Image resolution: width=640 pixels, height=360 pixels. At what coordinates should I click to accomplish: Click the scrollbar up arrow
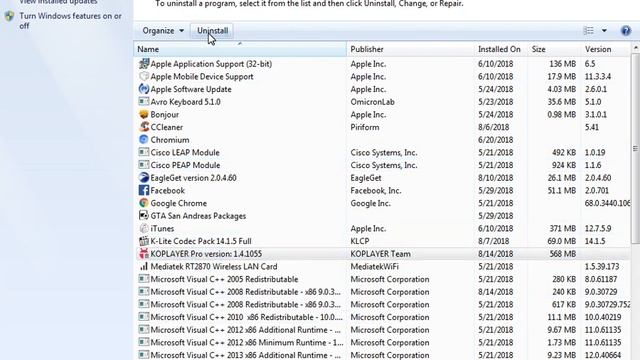point(636,48)
